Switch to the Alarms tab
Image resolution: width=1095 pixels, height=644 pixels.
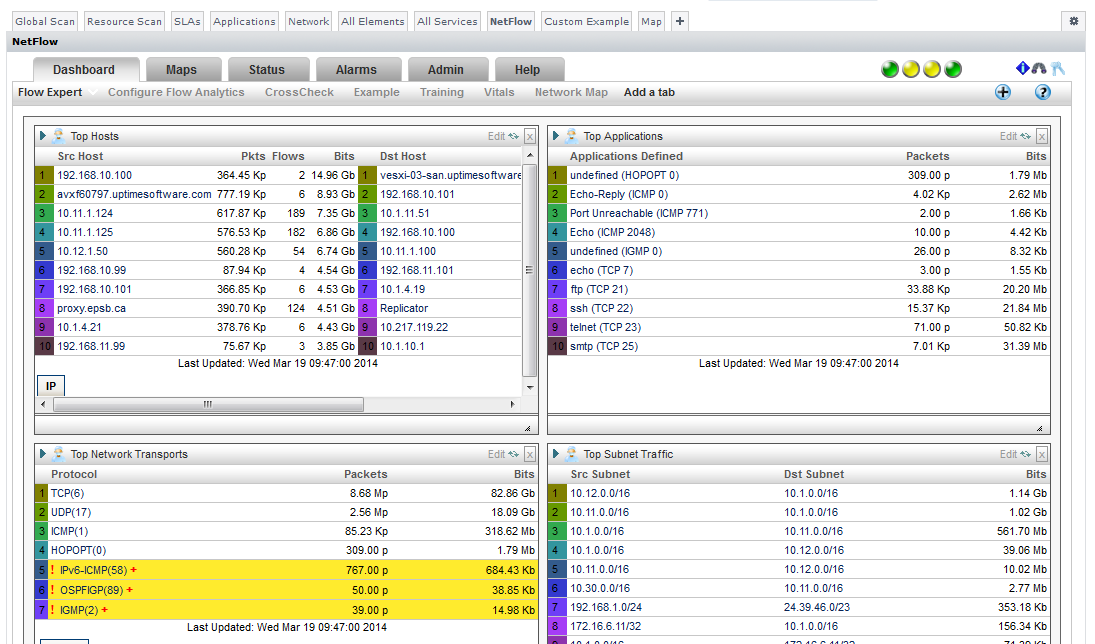click(356, 70)
